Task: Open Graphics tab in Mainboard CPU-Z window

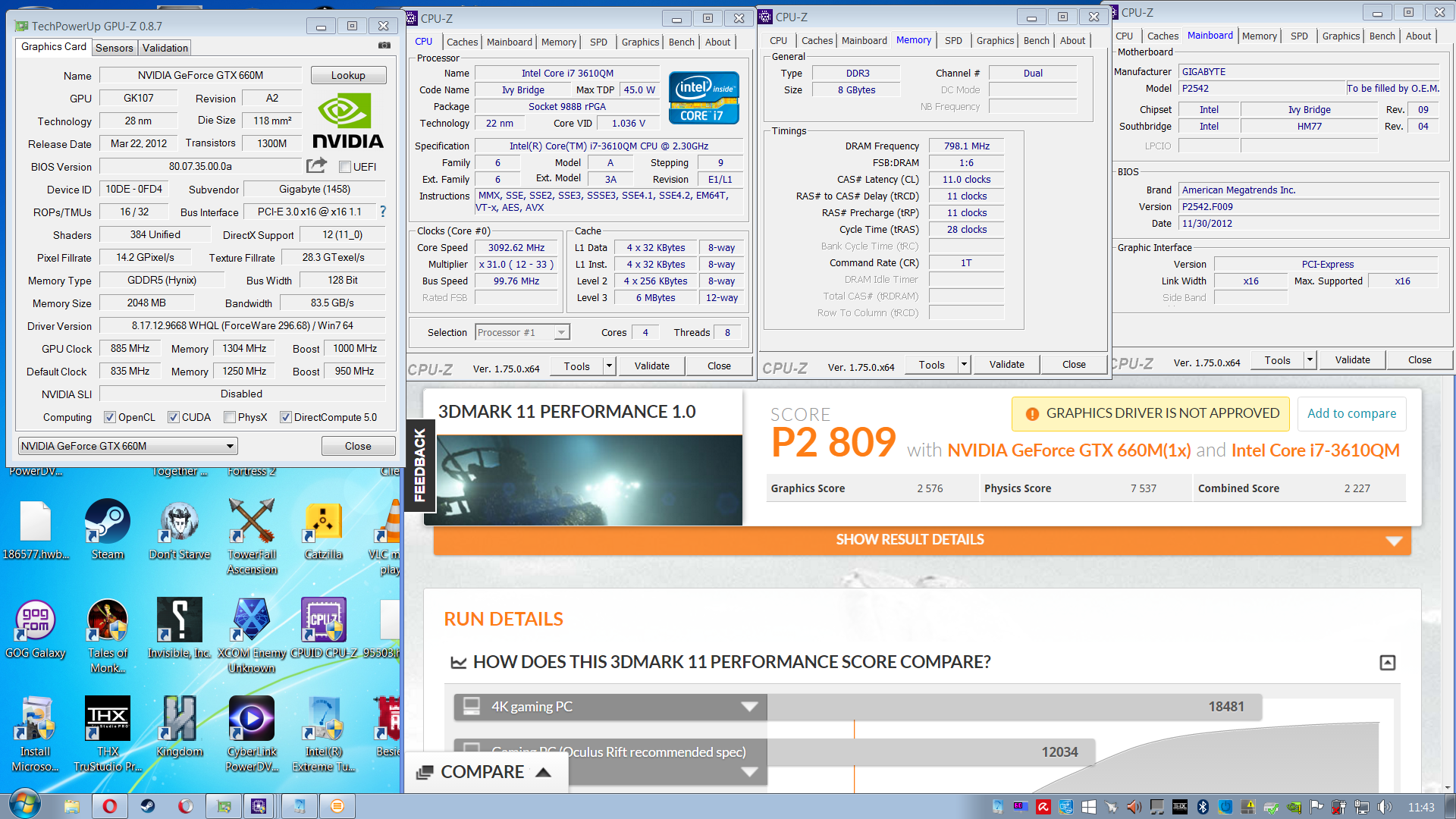Action: point(1341,36)
